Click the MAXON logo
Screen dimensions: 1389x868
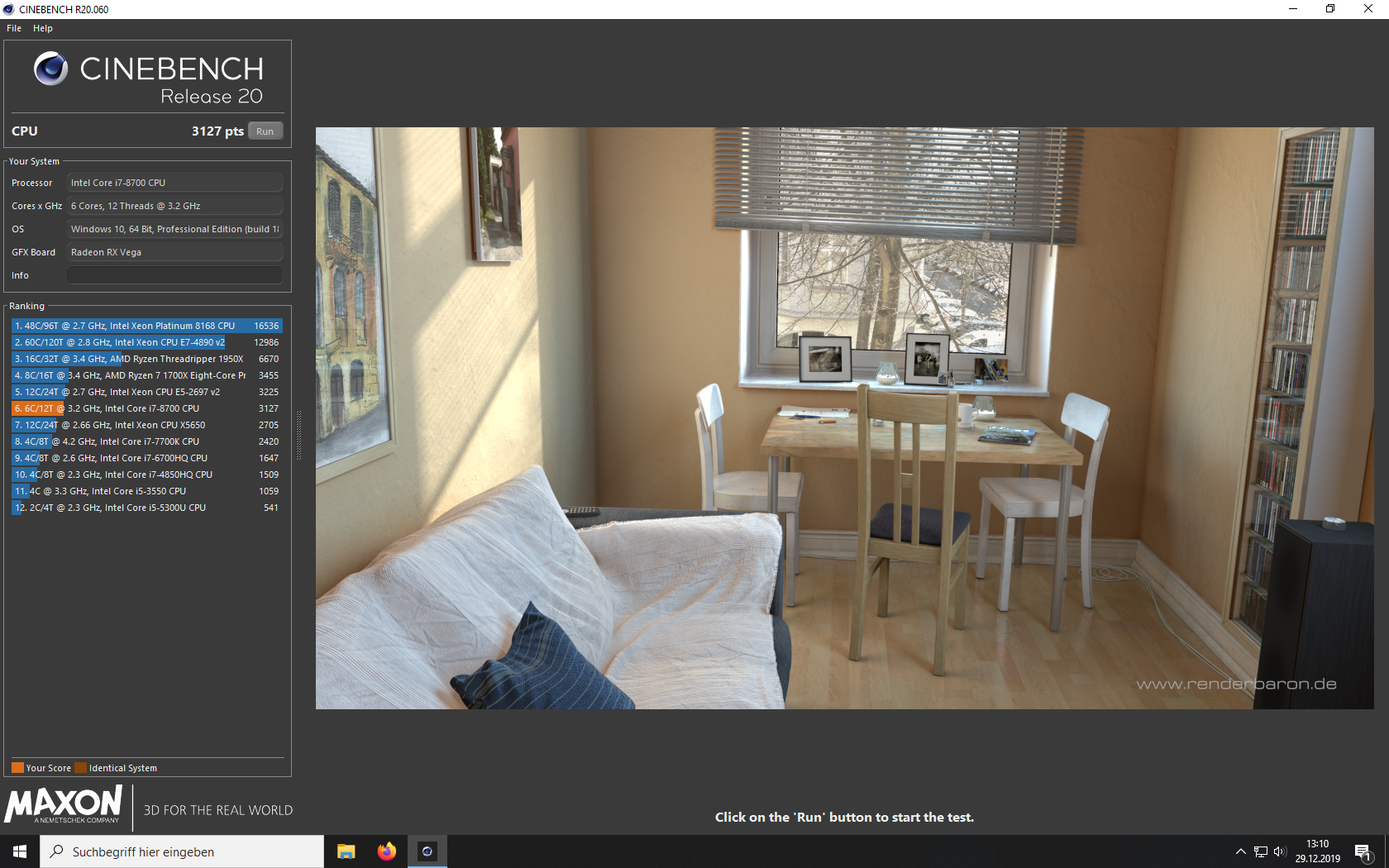(64, 804)
